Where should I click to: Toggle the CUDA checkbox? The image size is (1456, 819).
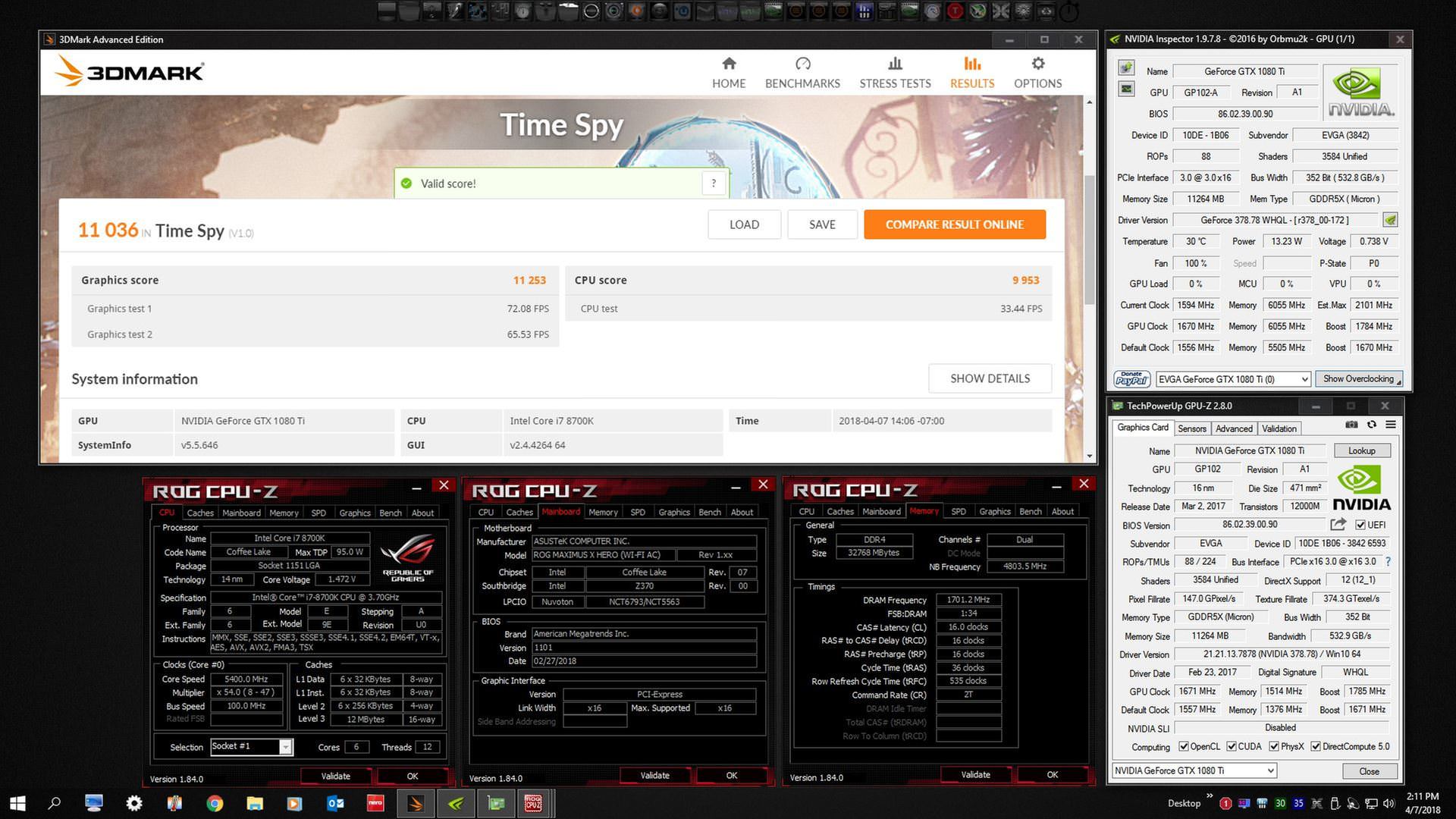(1232, 747)
